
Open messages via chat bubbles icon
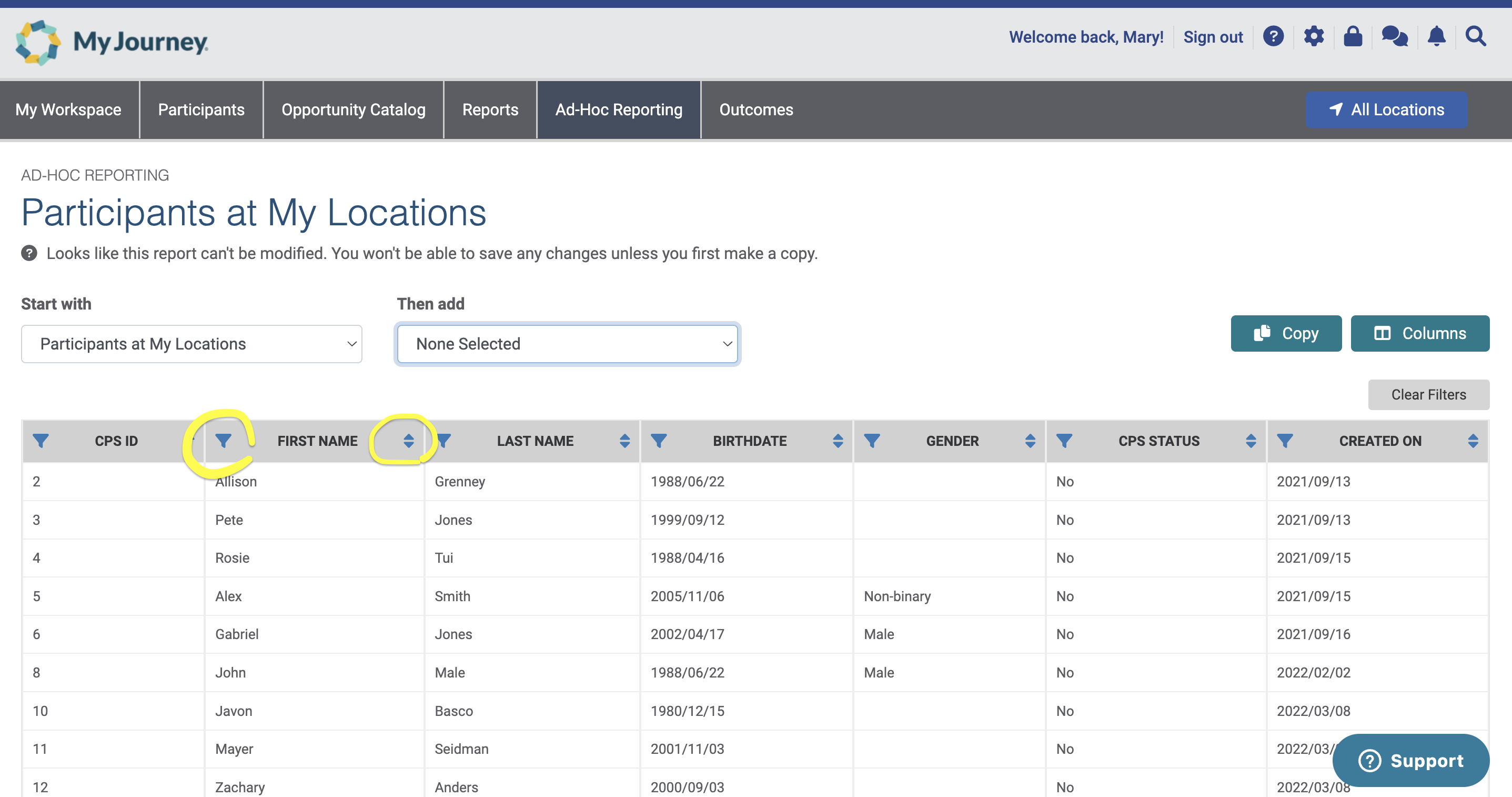(x=1394, y=37)
